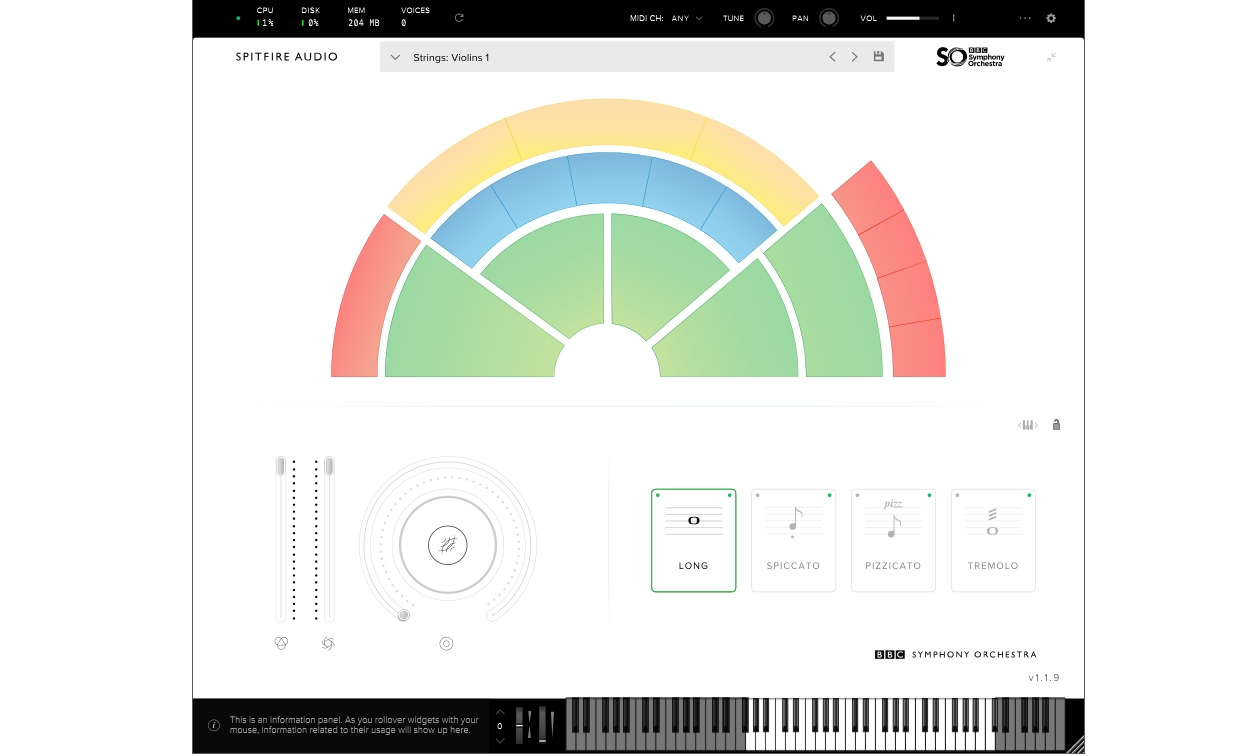
Task: Open settings with the gear icon
Action: pyautogui.click(x=1051, y=18)
